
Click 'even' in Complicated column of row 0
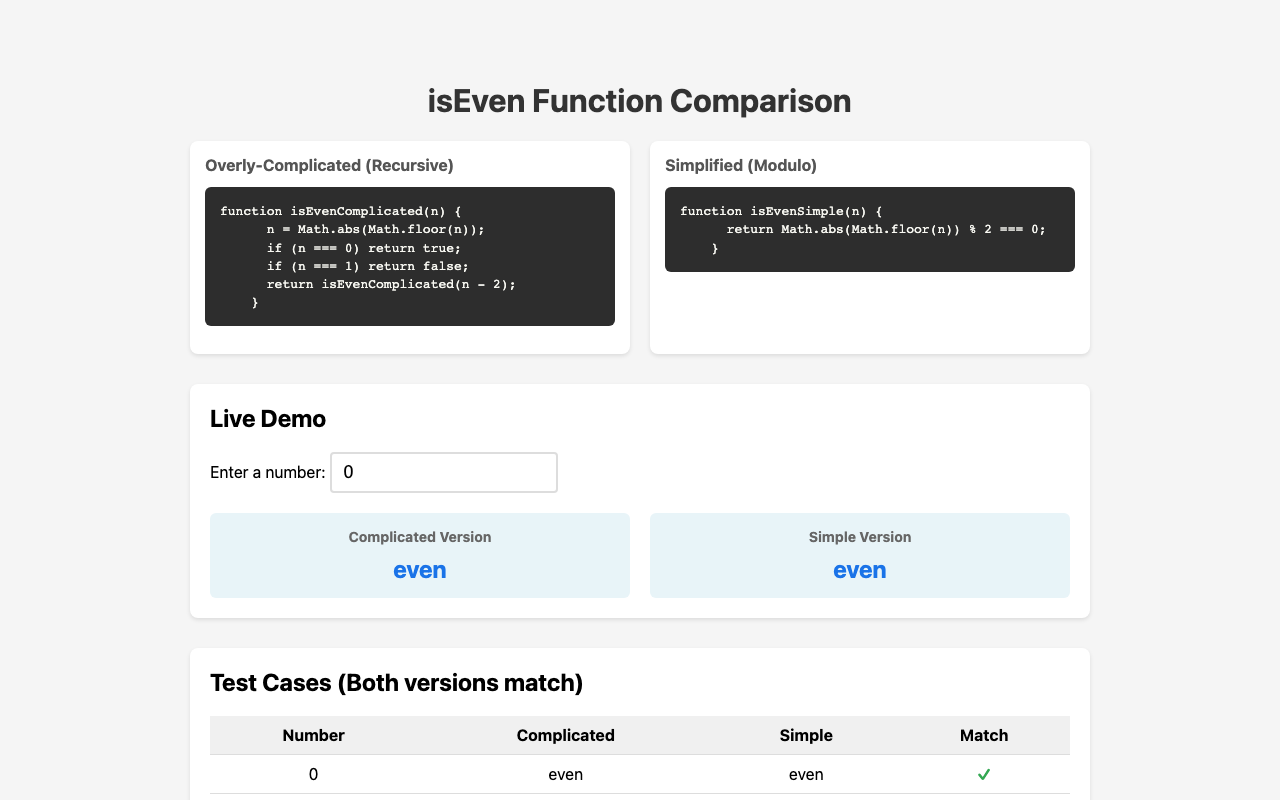click(566, 774)
